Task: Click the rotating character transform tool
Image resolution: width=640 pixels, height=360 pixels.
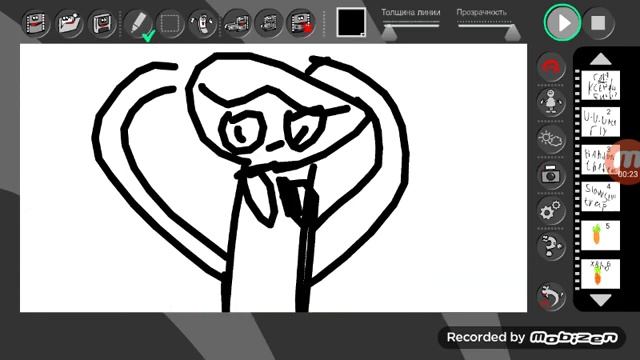Action: [x=203, y=23]
